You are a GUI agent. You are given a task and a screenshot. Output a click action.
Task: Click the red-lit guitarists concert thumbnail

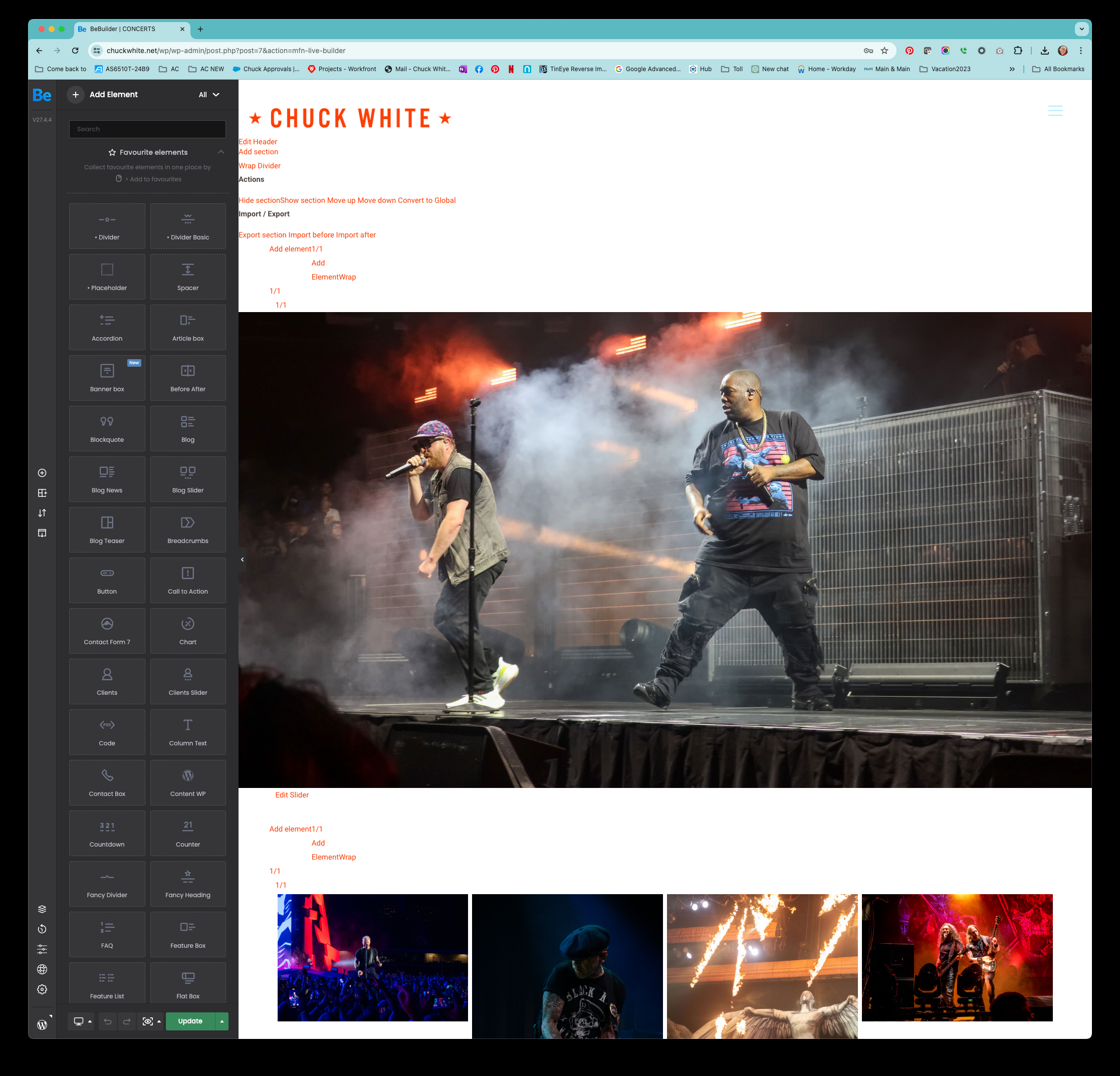coord(957,958)
